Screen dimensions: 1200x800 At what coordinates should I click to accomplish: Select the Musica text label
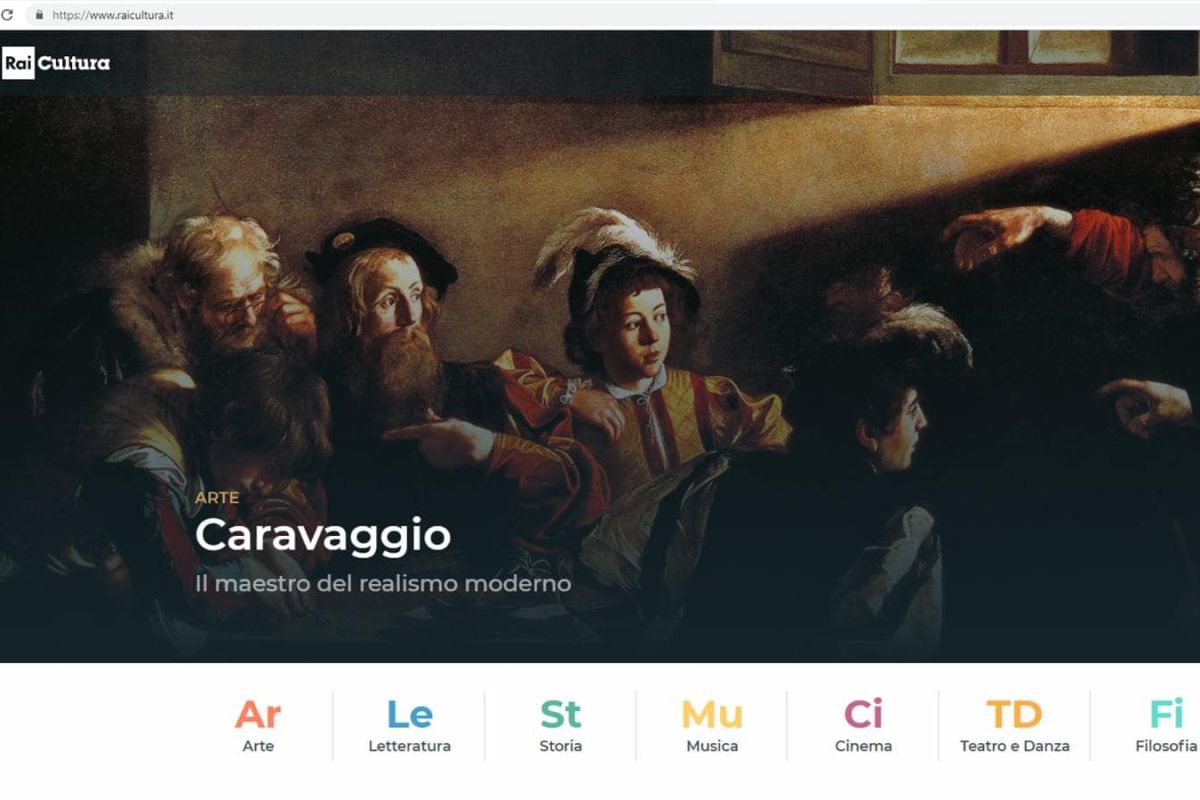[712, 746]
